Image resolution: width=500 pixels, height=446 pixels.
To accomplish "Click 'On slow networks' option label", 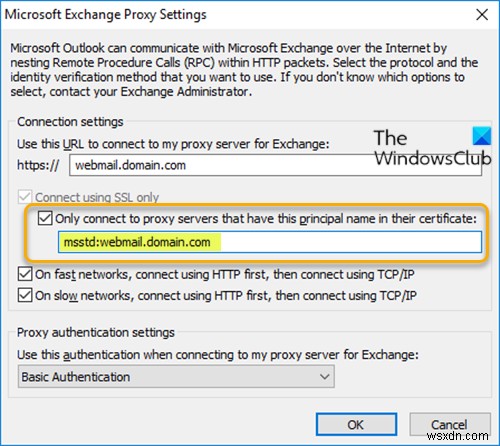I will pos(226,295).
